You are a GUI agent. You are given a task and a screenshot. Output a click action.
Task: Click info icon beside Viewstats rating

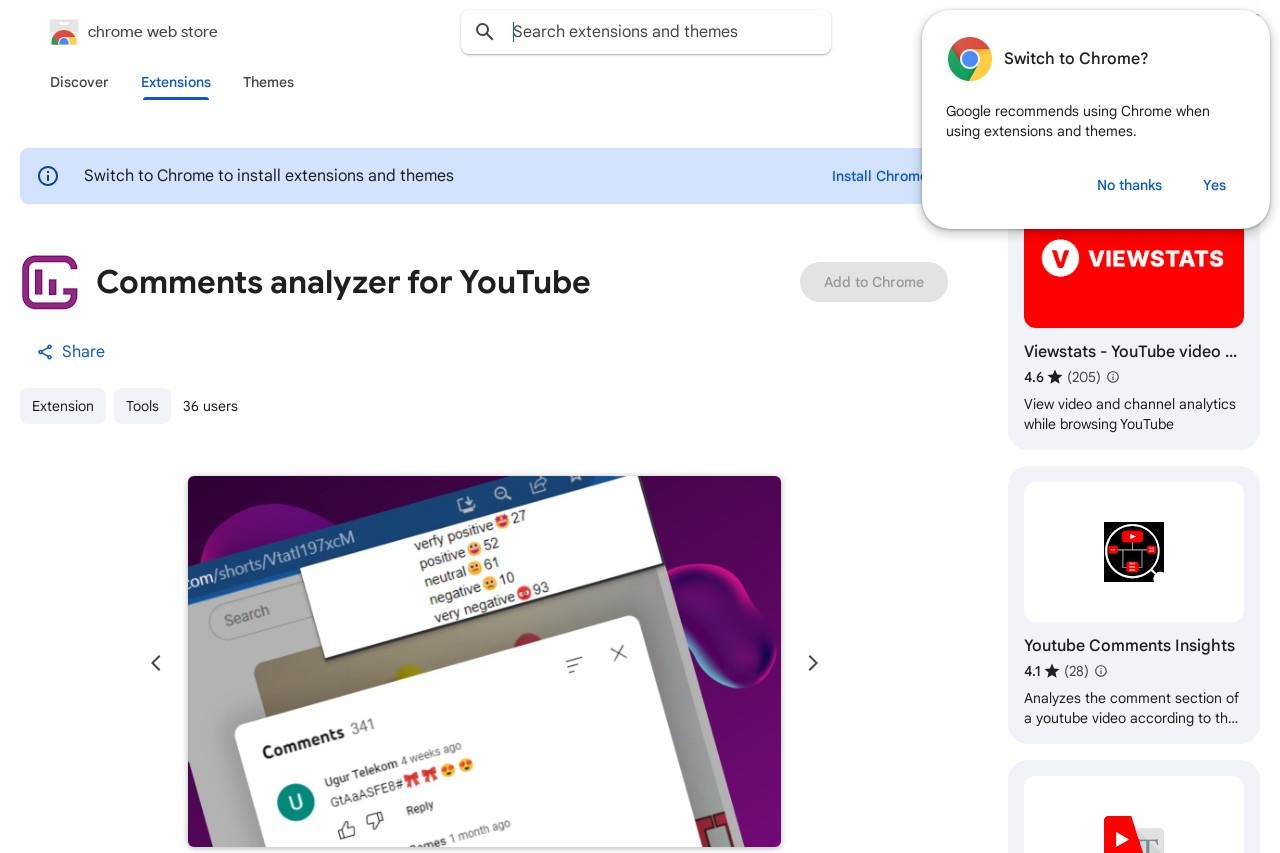point(1113,377)
